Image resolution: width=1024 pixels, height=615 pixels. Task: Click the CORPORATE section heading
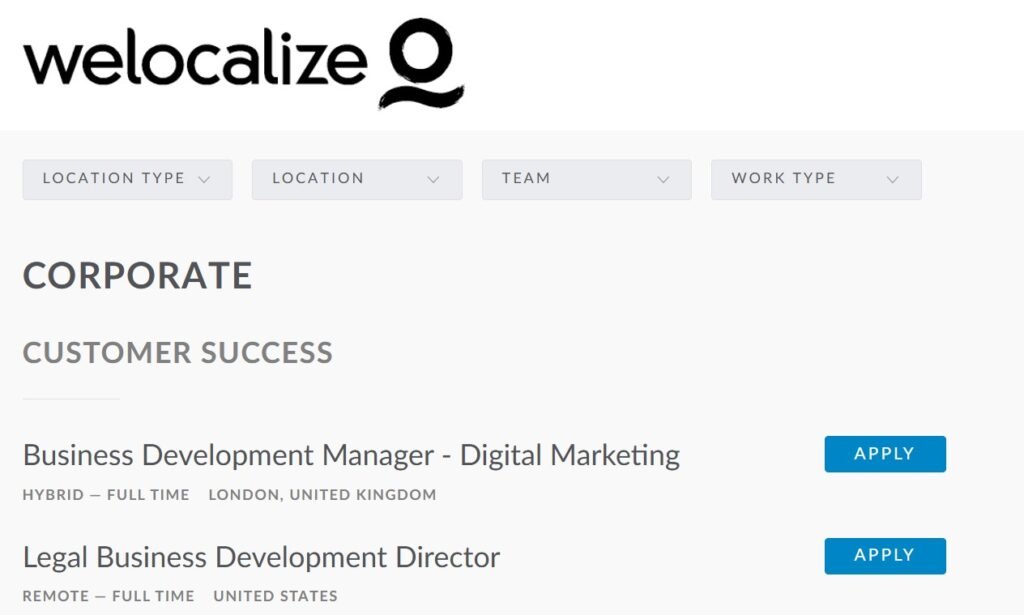[x=137, y=276]
